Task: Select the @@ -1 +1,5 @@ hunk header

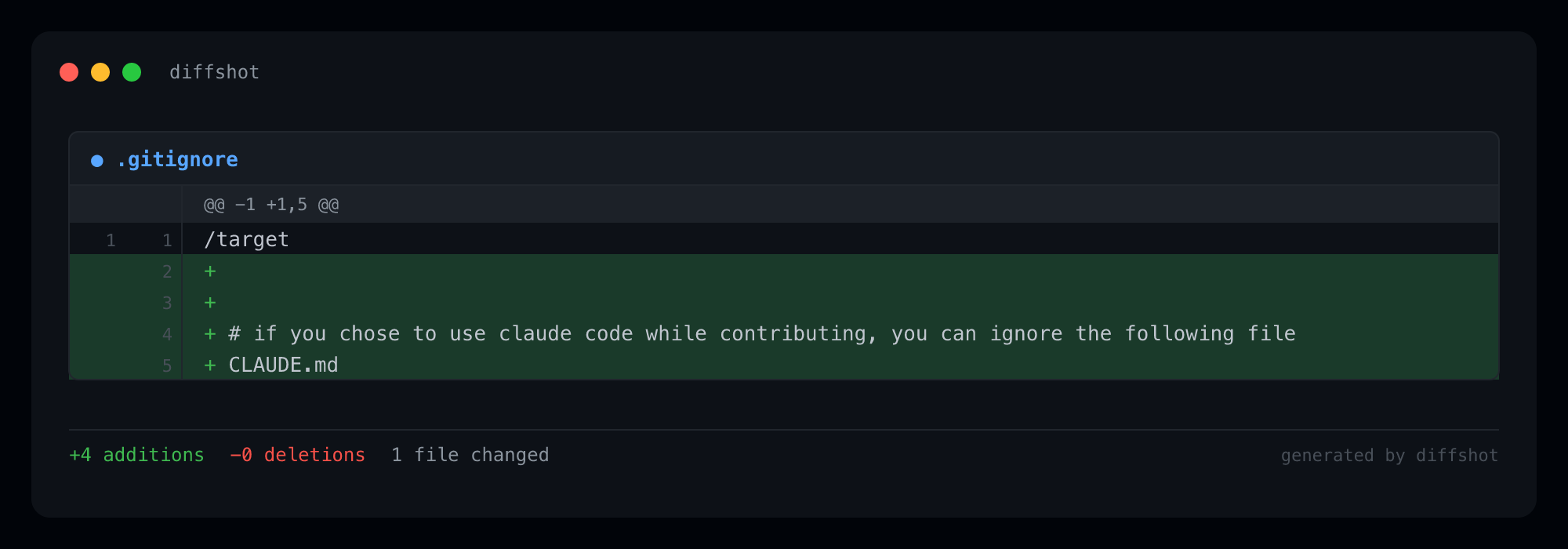Action: click(x=271, y=205)
